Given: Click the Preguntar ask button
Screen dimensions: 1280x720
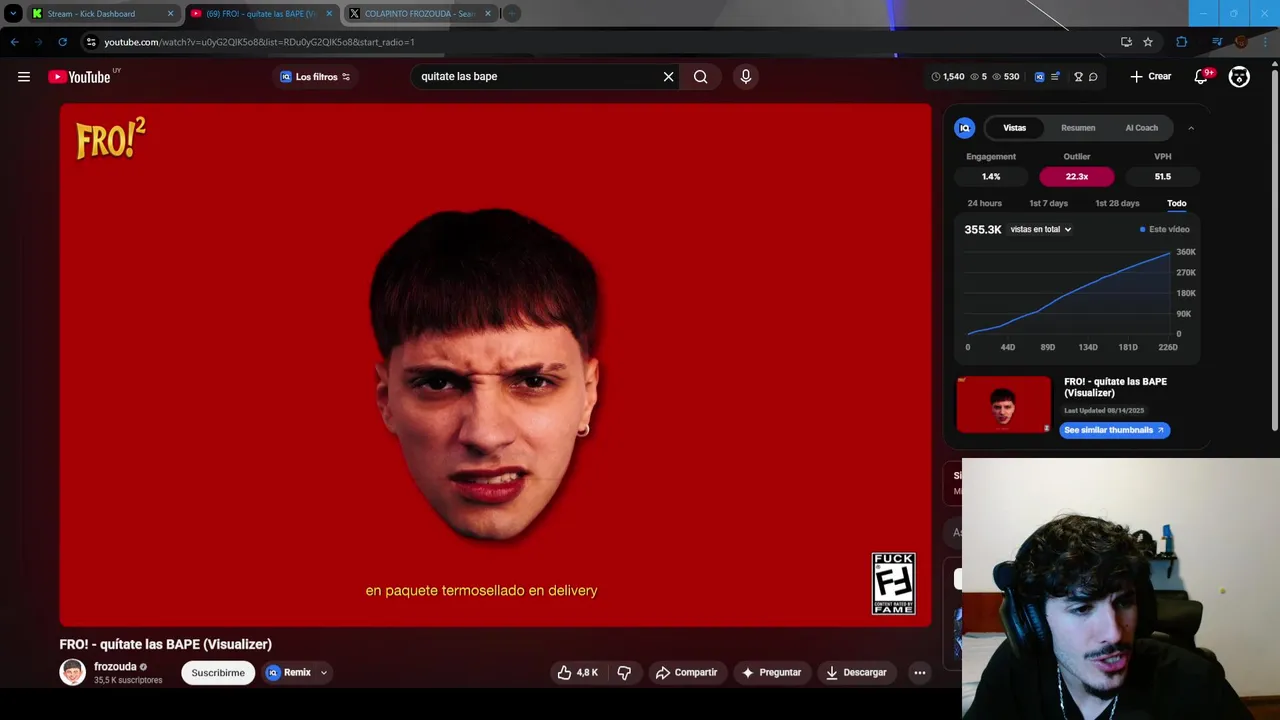Looking at the screenshot, I should pos(770,673).
